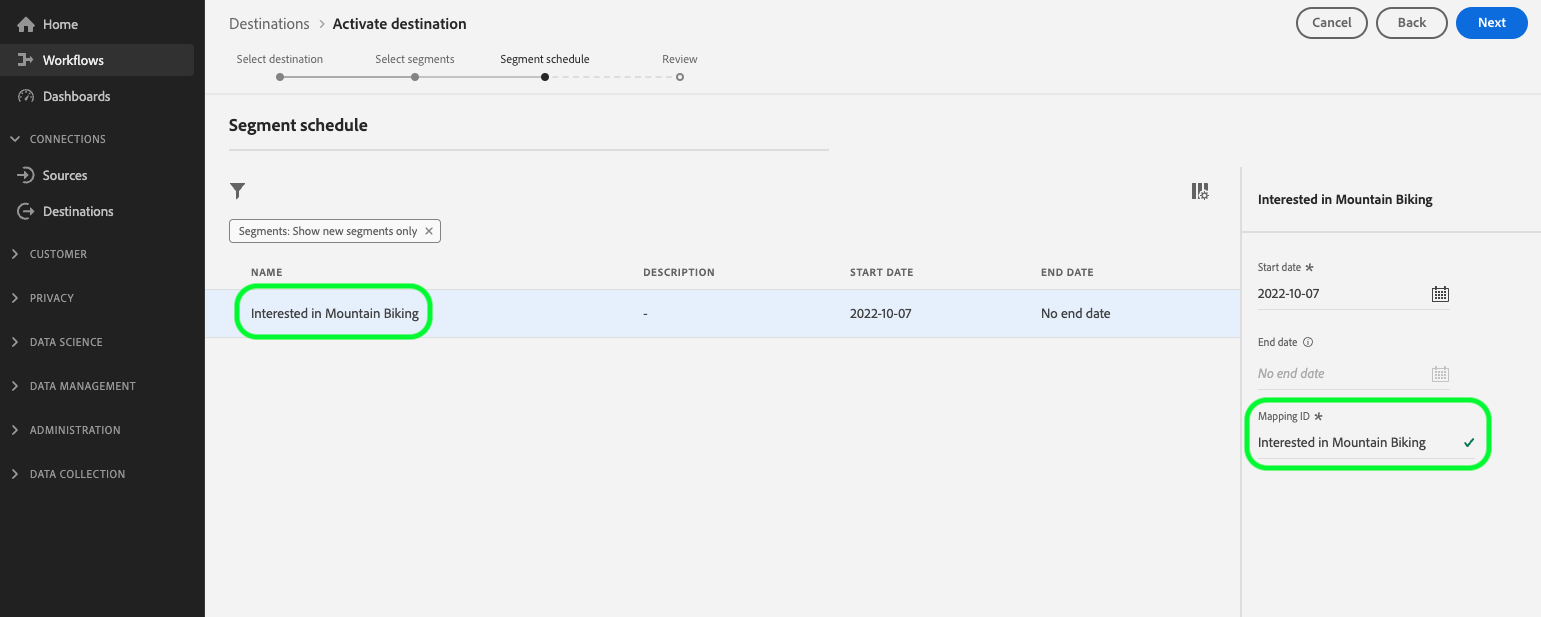Click the Back button
This screenshot has width=1541, height=617.
point(1412,23)
